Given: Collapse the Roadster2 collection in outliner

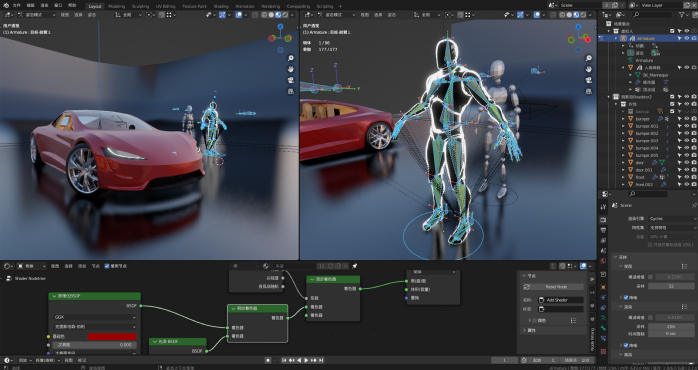Looking at the screenshot, I should (609, 97).
